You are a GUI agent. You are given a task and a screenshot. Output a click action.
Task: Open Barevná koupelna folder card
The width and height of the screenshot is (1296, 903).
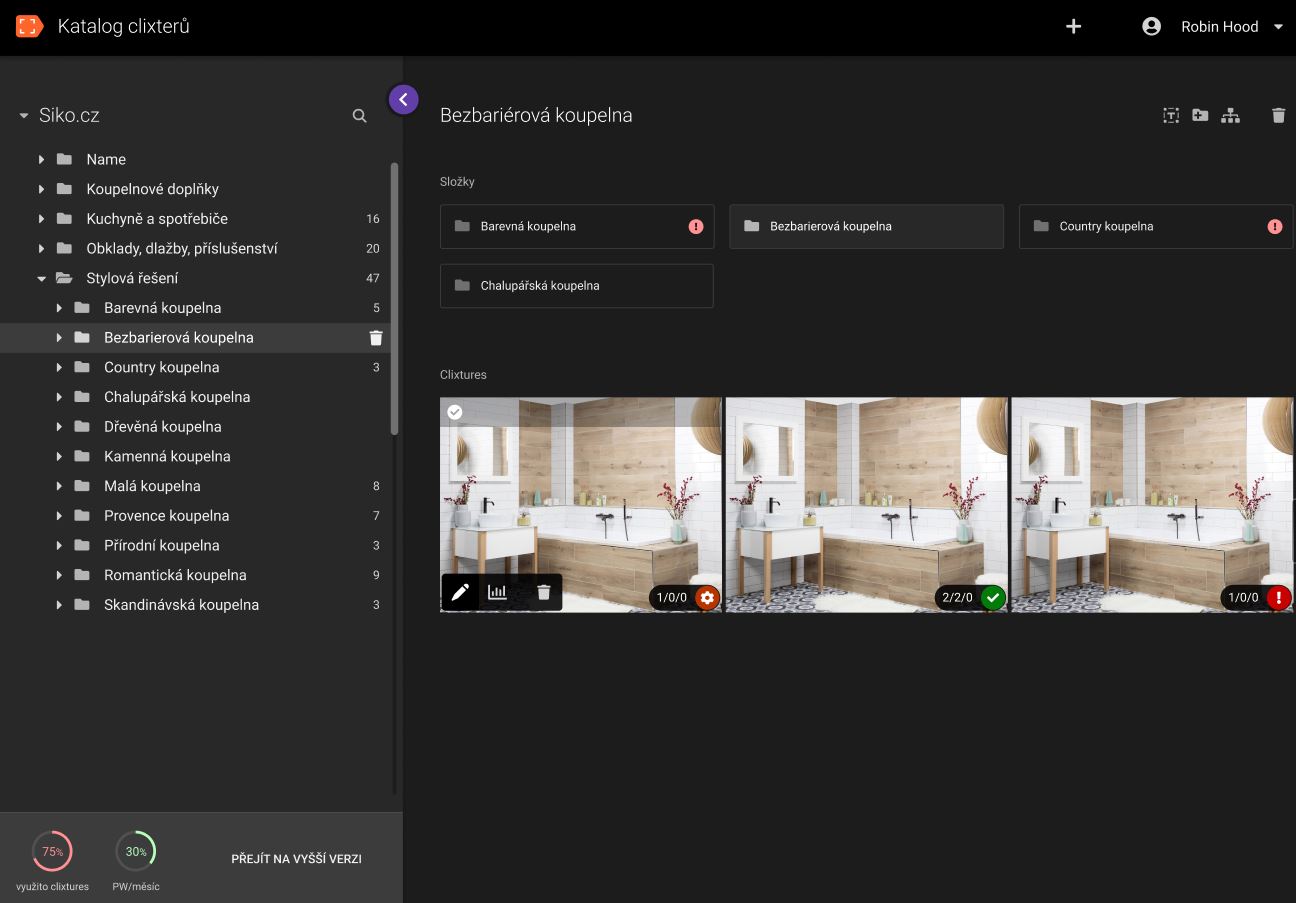(x=577, y=227)
